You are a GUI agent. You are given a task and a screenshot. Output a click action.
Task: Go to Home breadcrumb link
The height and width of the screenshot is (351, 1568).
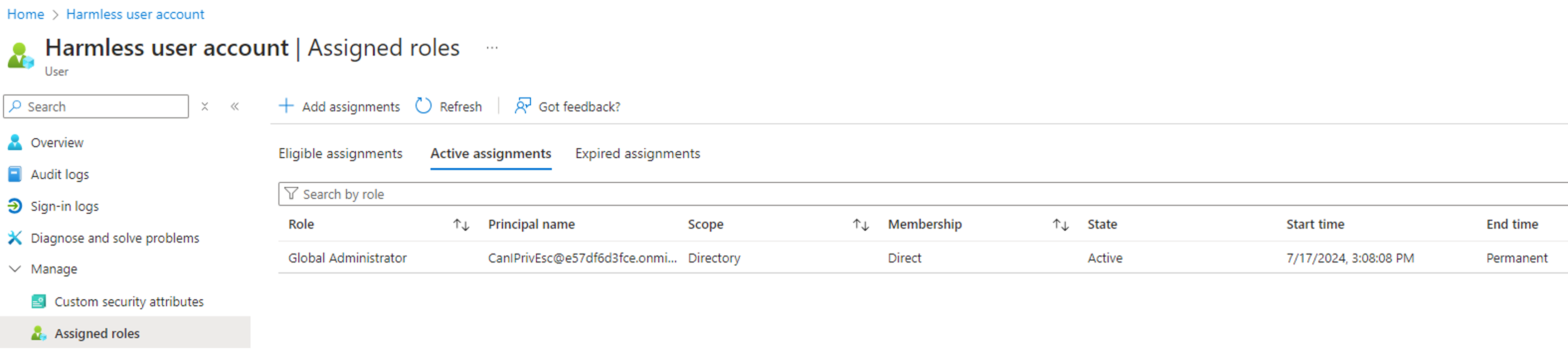tap(25, 14)
